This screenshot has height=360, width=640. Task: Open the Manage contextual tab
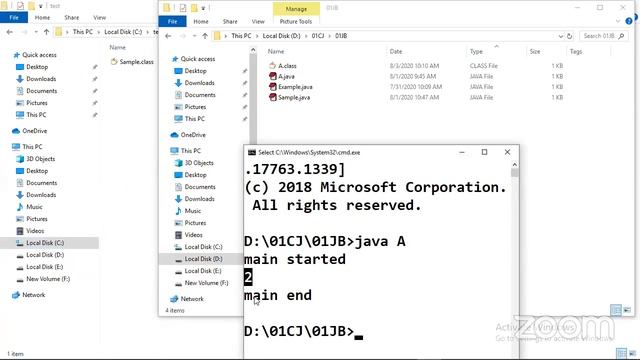(x=296, y=9)
